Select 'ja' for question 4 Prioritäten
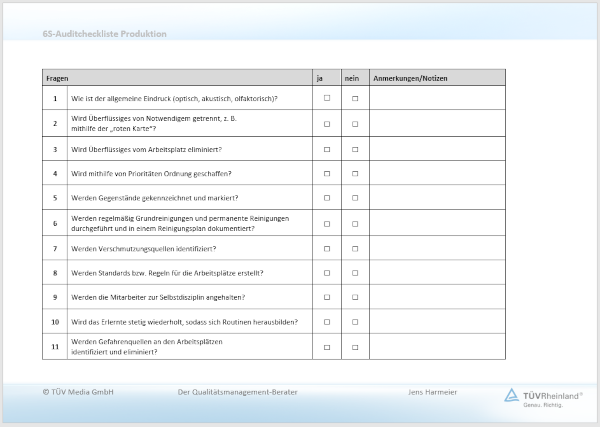This screenshot has width=600, height=427. click(327, 173)
